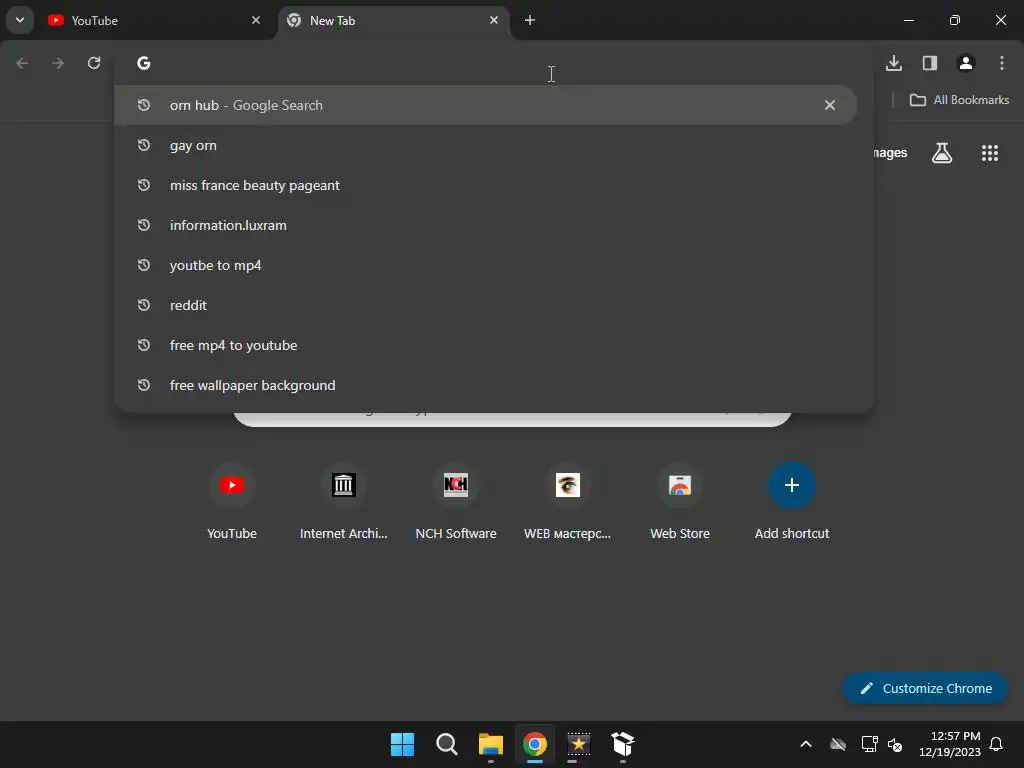
Task: Reload the current page
Action: tap(94, 63)
